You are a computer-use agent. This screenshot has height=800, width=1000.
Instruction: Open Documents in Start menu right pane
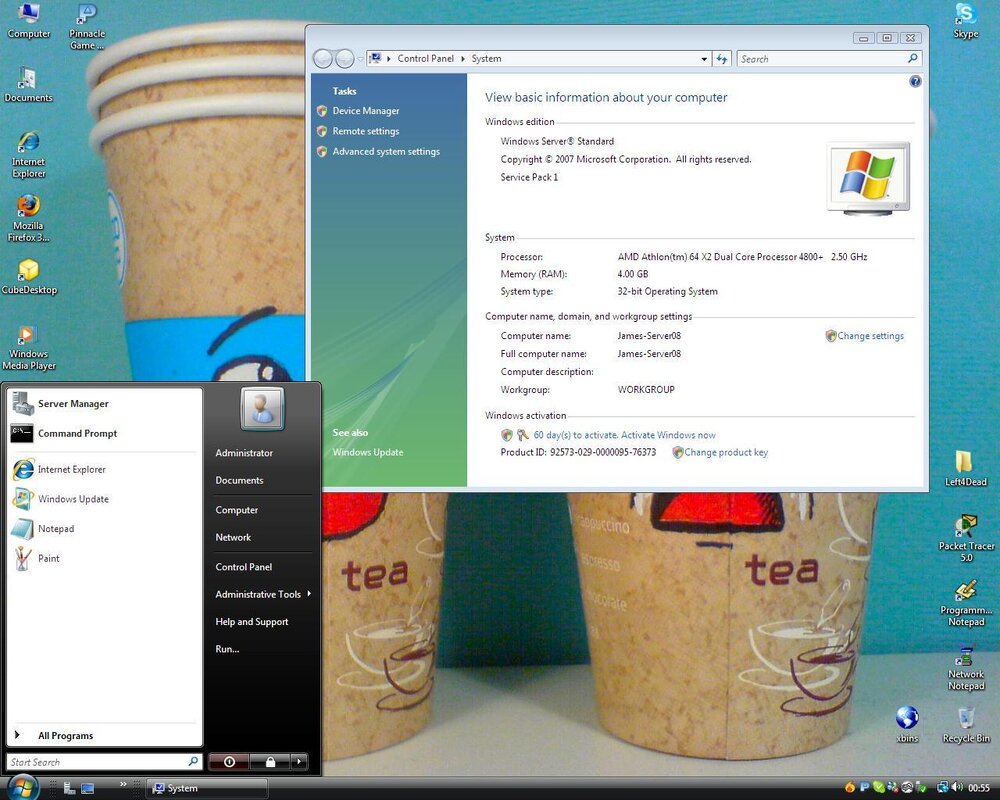[x=239, y=480]
